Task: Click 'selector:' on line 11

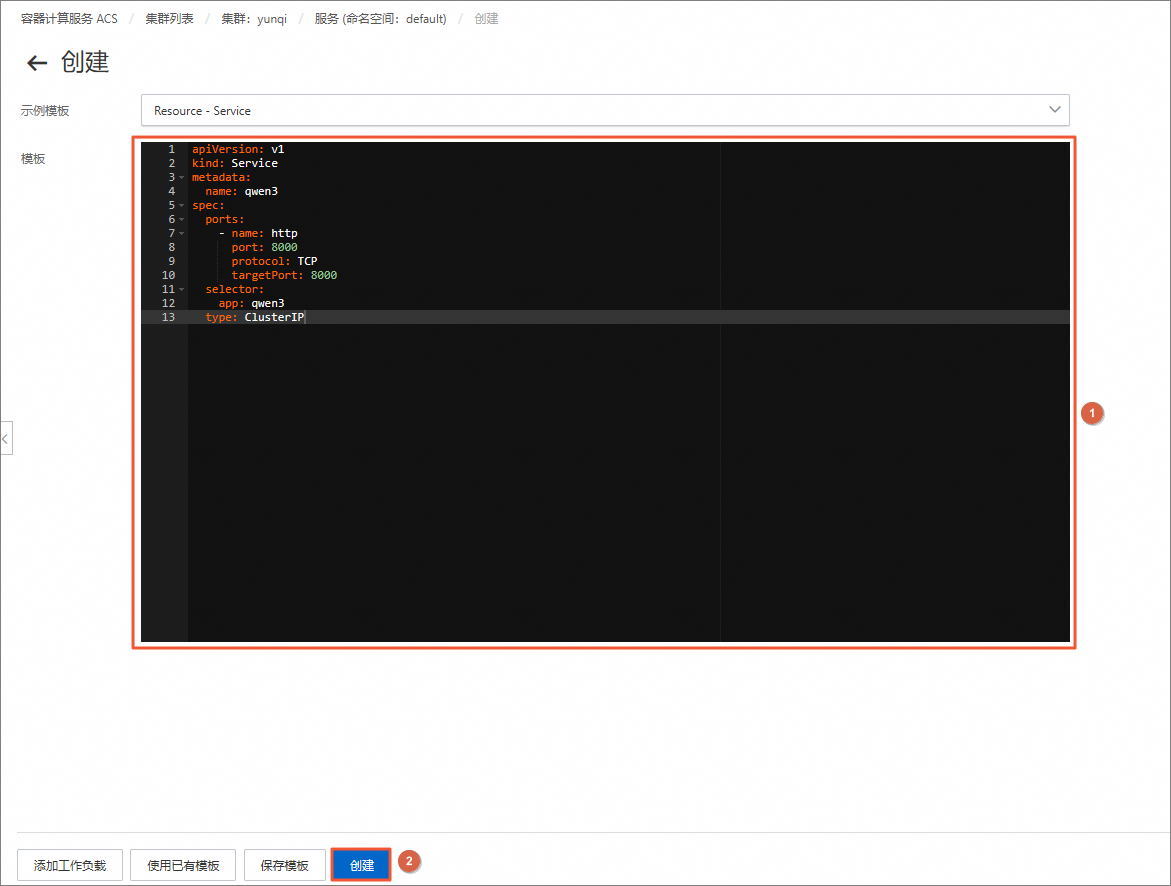Action: [x=234, y=290]
